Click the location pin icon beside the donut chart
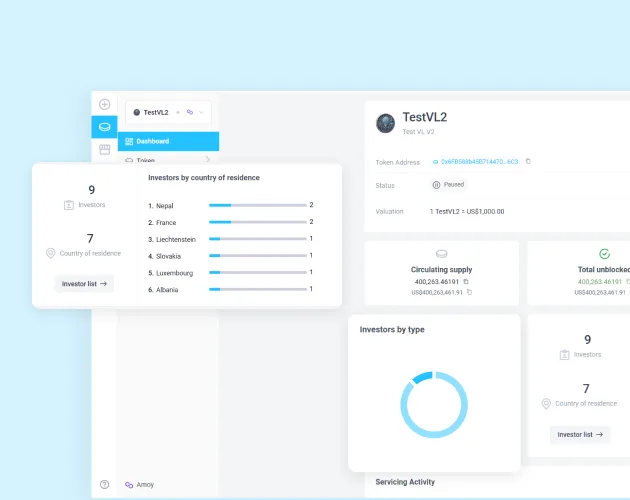Image resolution: width=630 pixels, height=500 pixels. (x=546, y=404)
